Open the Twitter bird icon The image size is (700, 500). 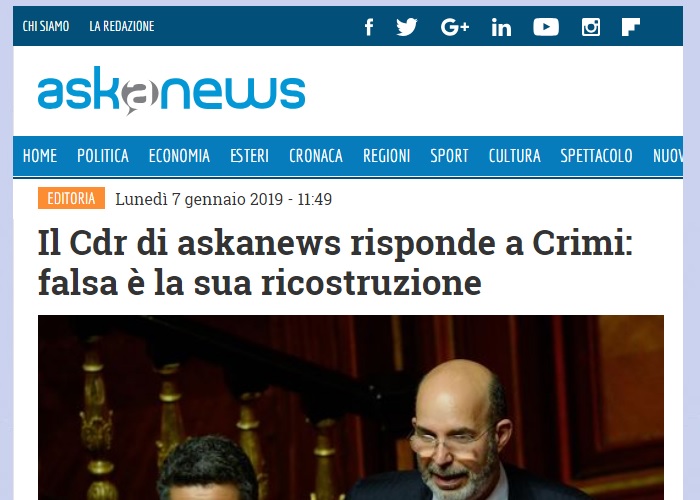pos(407,27)
